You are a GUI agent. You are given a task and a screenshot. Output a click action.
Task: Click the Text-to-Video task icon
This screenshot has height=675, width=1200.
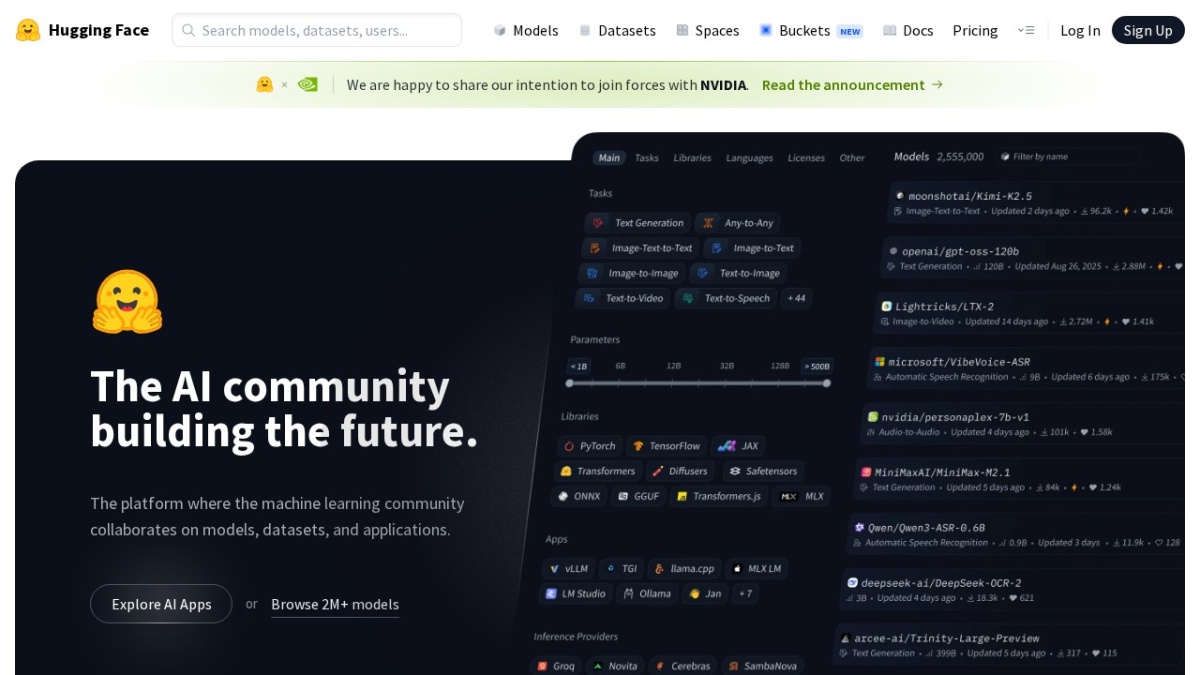[x=590, y=298]
